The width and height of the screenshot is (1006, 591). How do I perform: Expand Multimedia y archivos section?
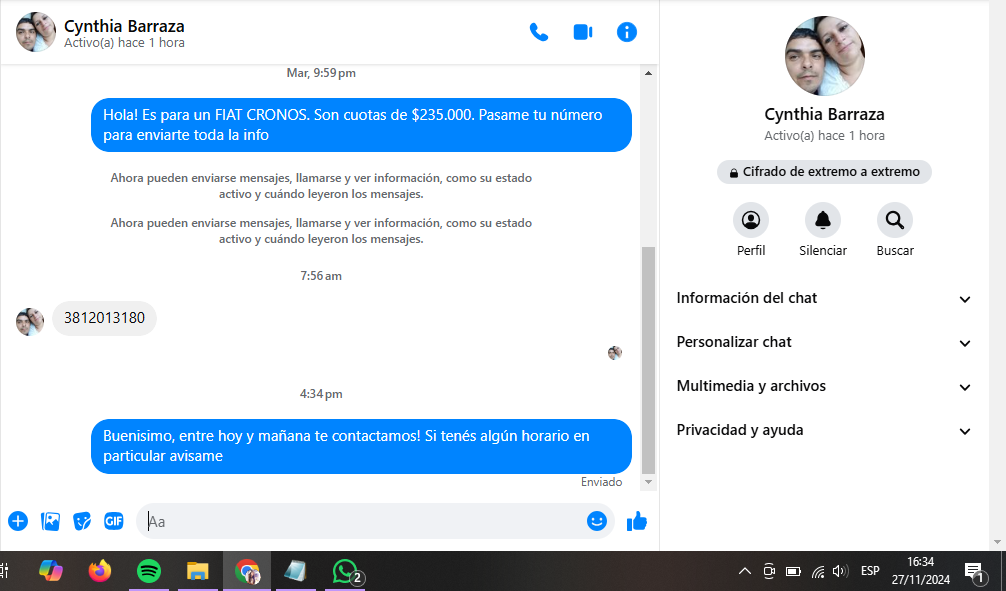[824, 386]
